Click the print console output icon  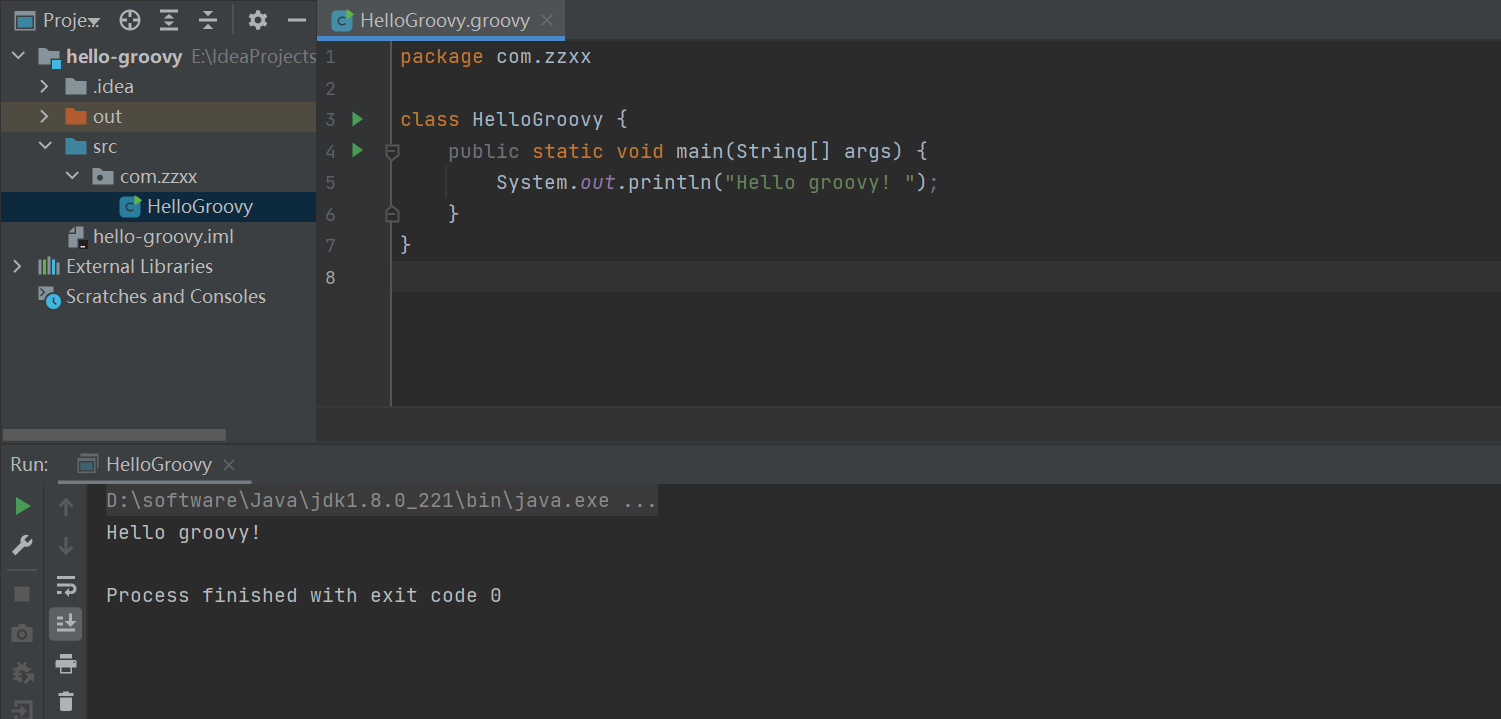coord(66,664)
